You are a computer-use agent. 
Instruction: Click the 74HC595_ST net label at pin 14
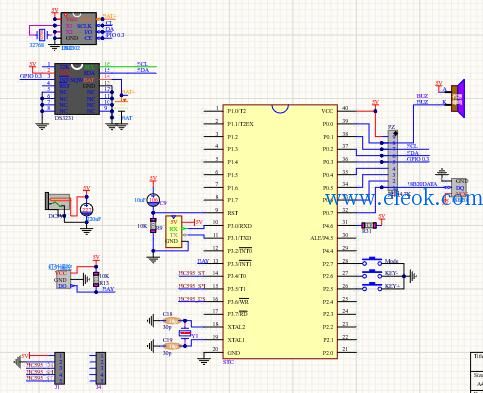coord(192,274)
